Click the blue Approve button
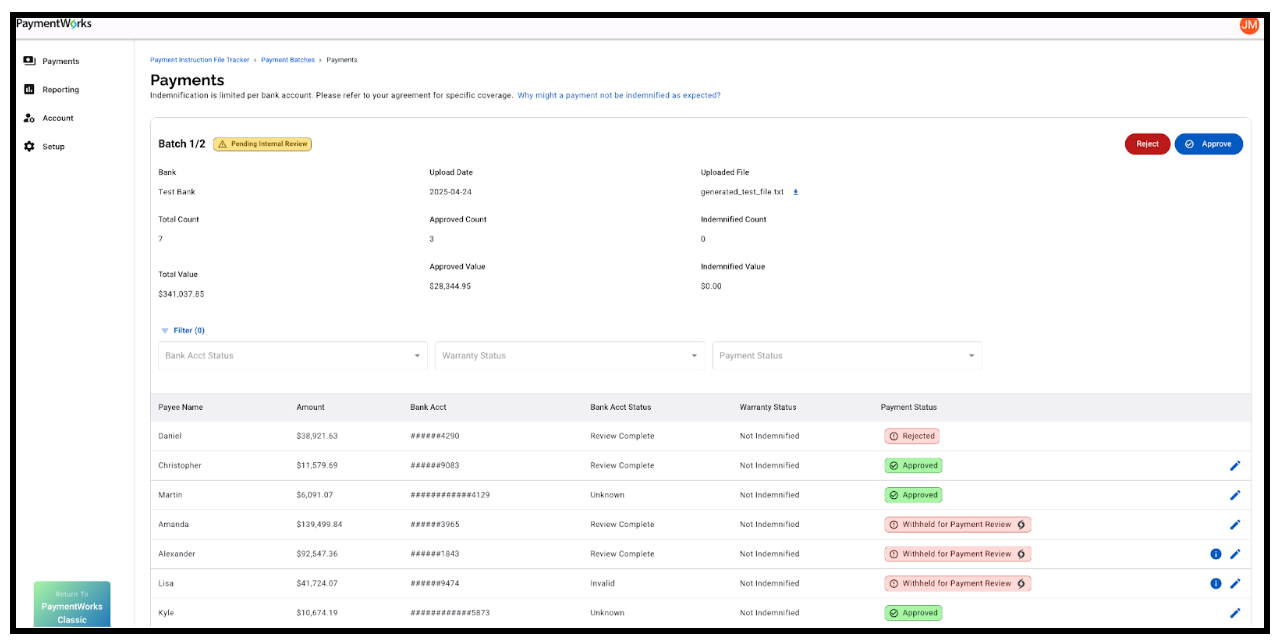This screenshot has width=1273, height=640. click(1209, 144)
